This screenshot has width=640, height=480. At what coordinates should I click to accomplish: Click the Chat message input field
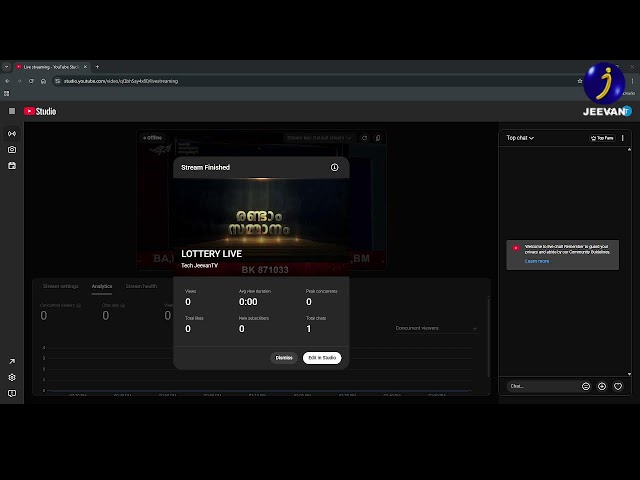pyautogui.click(x=541, y=386)
